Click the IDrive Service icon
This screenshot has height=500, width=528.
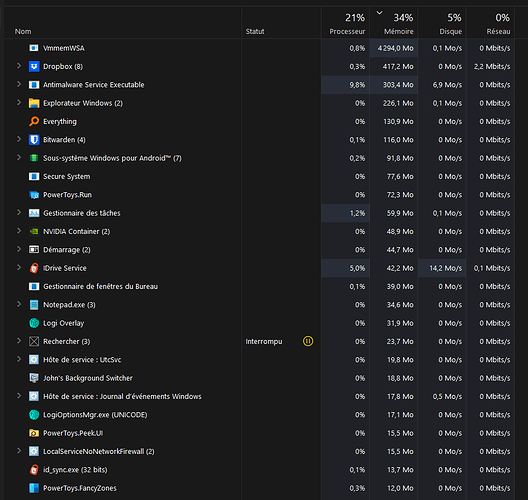click(x=34, y=268)
